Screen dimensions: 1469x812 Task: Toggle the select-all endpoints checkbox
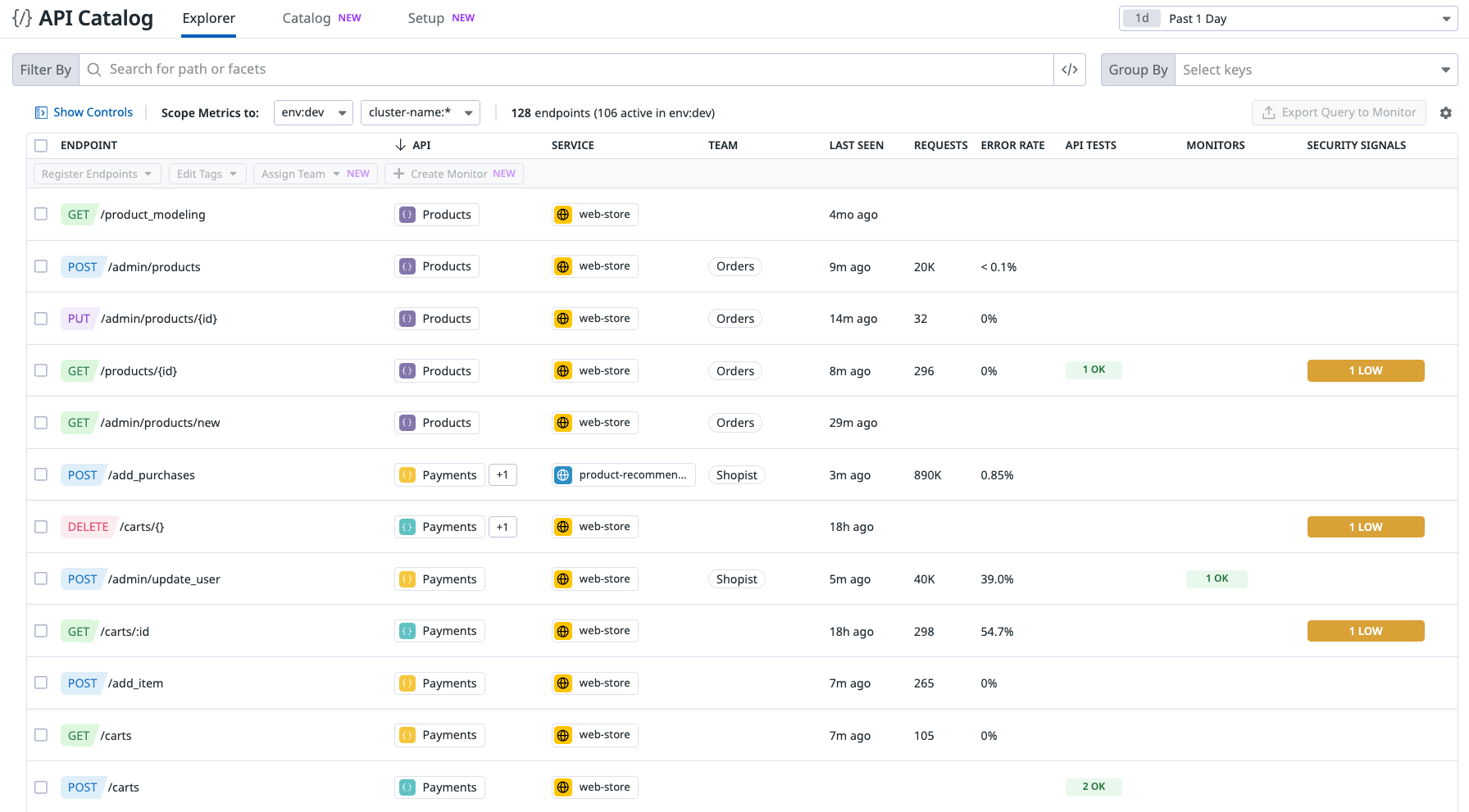click(41, 146)
